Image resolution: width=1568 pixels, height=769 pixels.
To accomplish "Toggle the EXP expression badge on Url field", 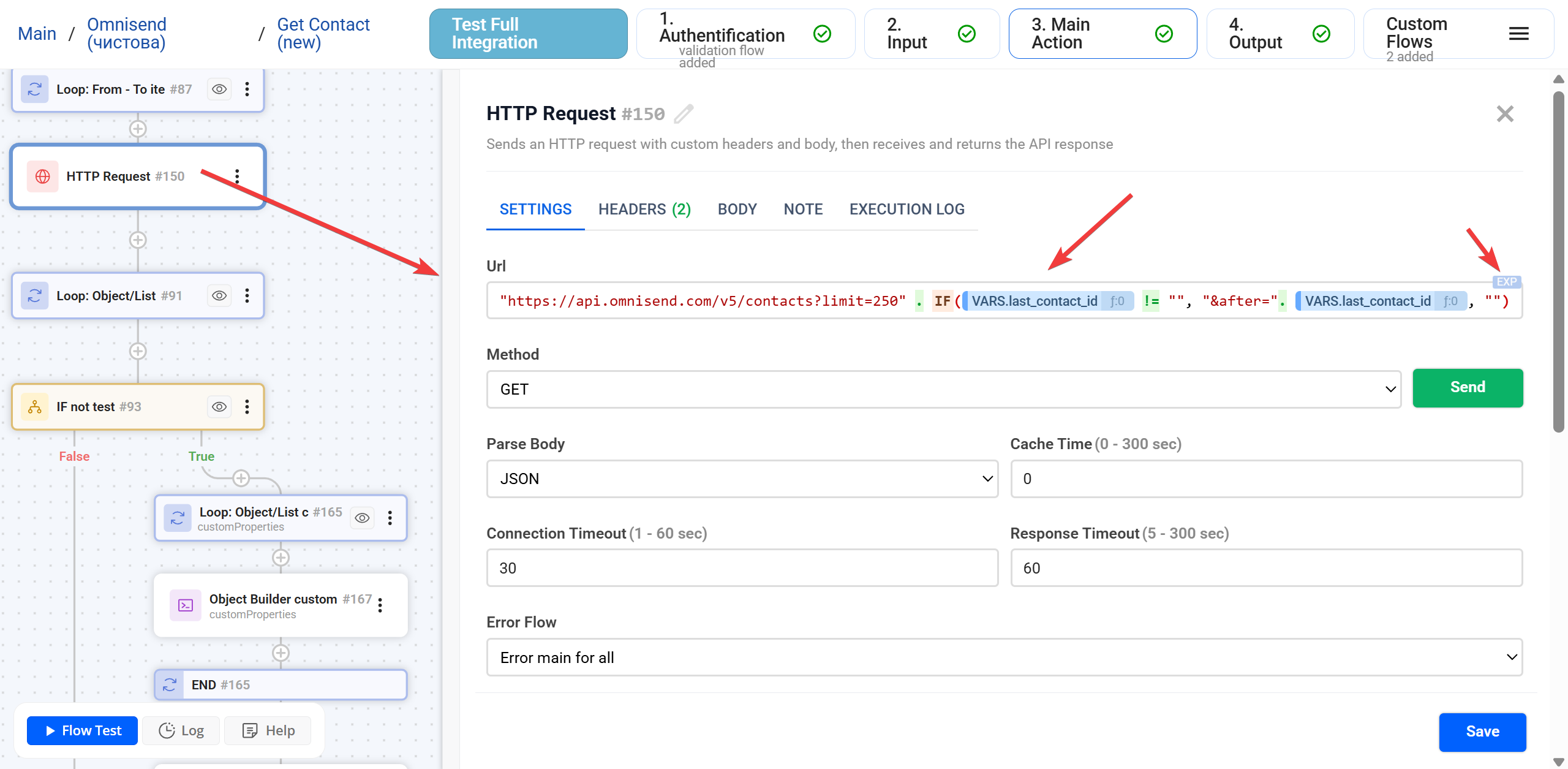I will pos(1506,282).
